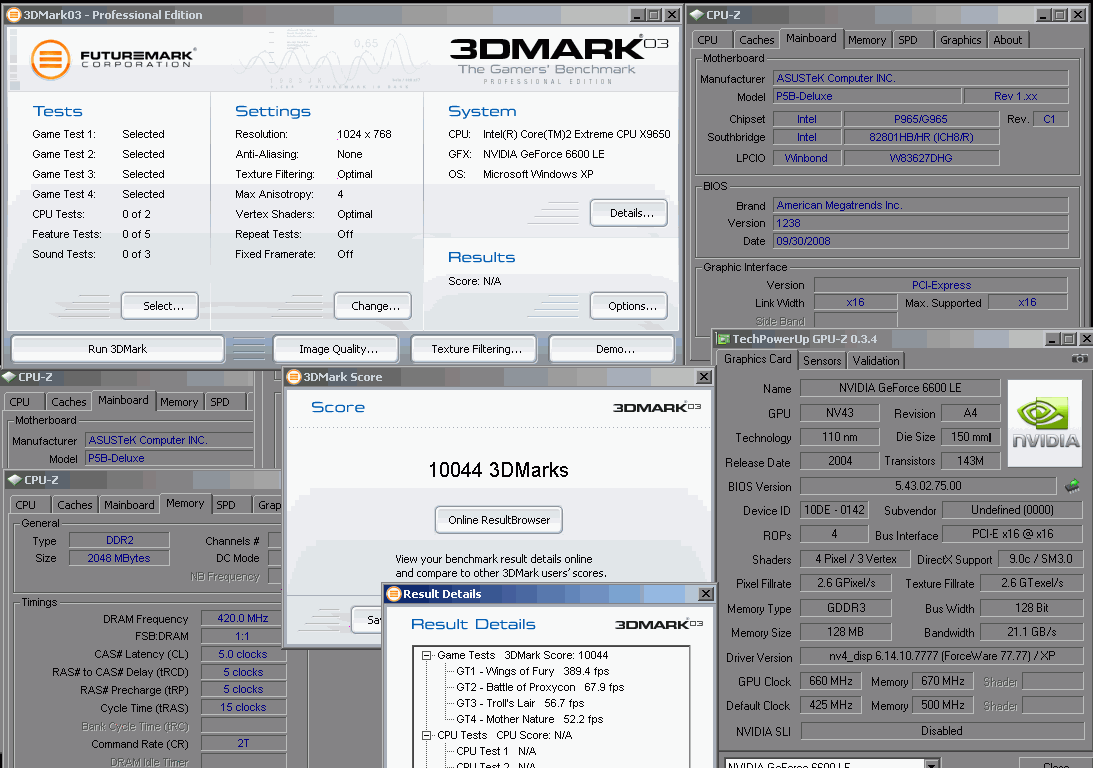1093x768 pixels.
Task: Click the Memory Type GDDR3 field
Action: (846, 608)
